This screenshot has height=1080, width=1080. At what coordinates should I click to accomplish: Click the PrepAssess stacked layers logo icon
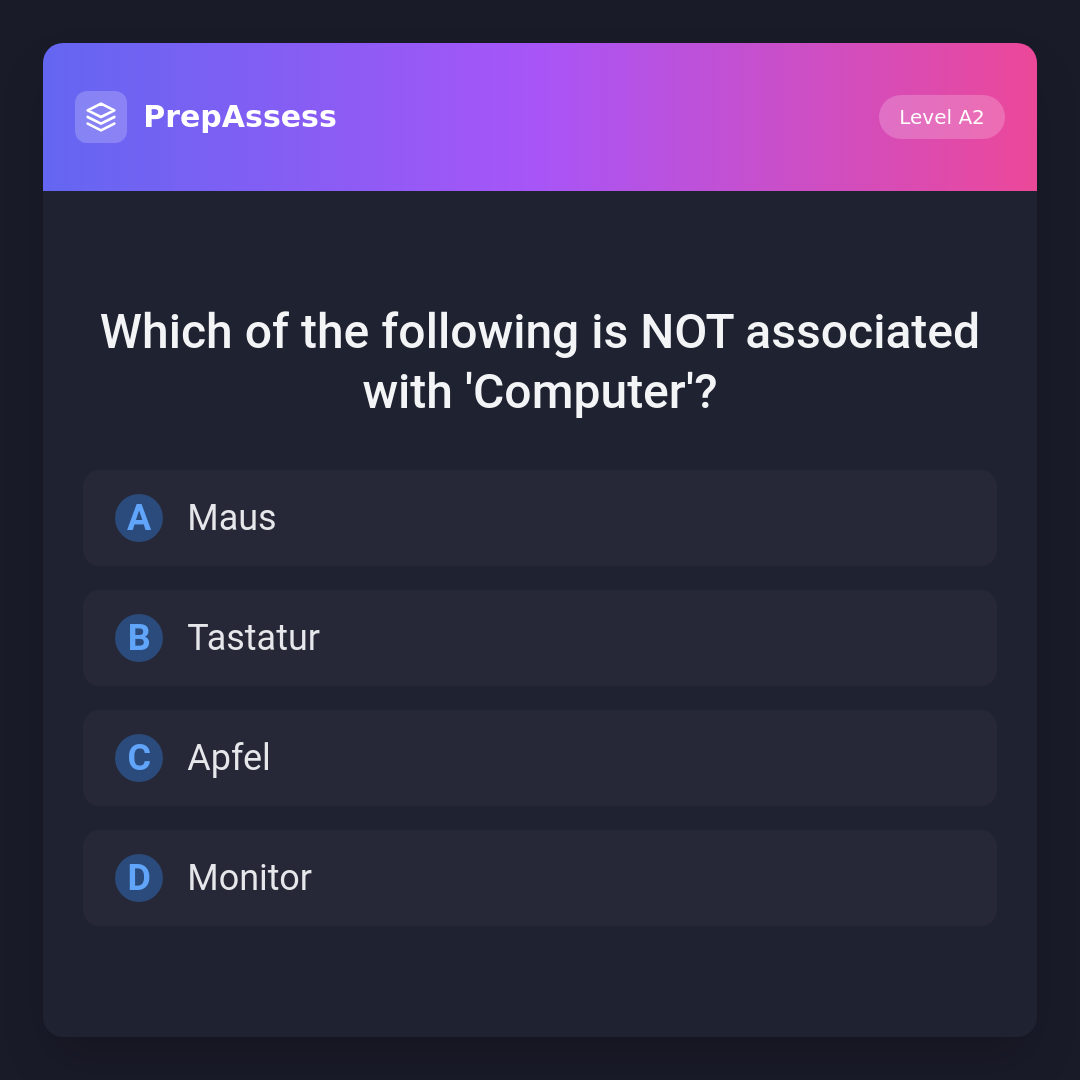101,117
